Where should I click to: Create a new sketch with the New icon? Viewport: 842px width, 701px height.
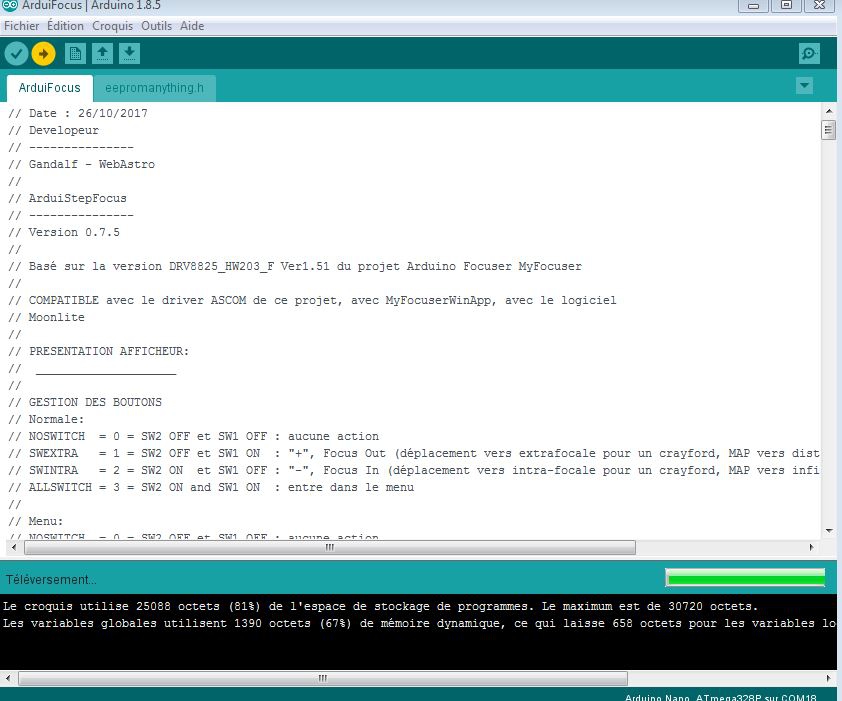pyautogui.click(x=75, y=54)
